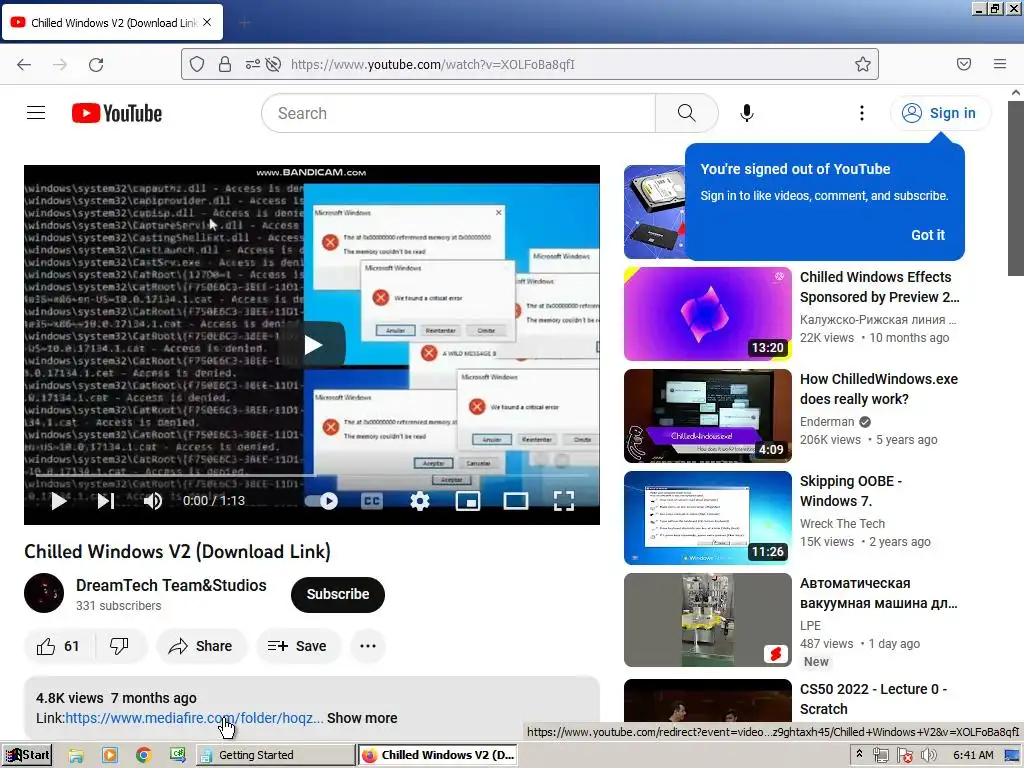This screenshot has width=1024, height=768.
Task: Open 'How ChilledWindows.exe does really work?' title
Action: (x=879, y=389)
